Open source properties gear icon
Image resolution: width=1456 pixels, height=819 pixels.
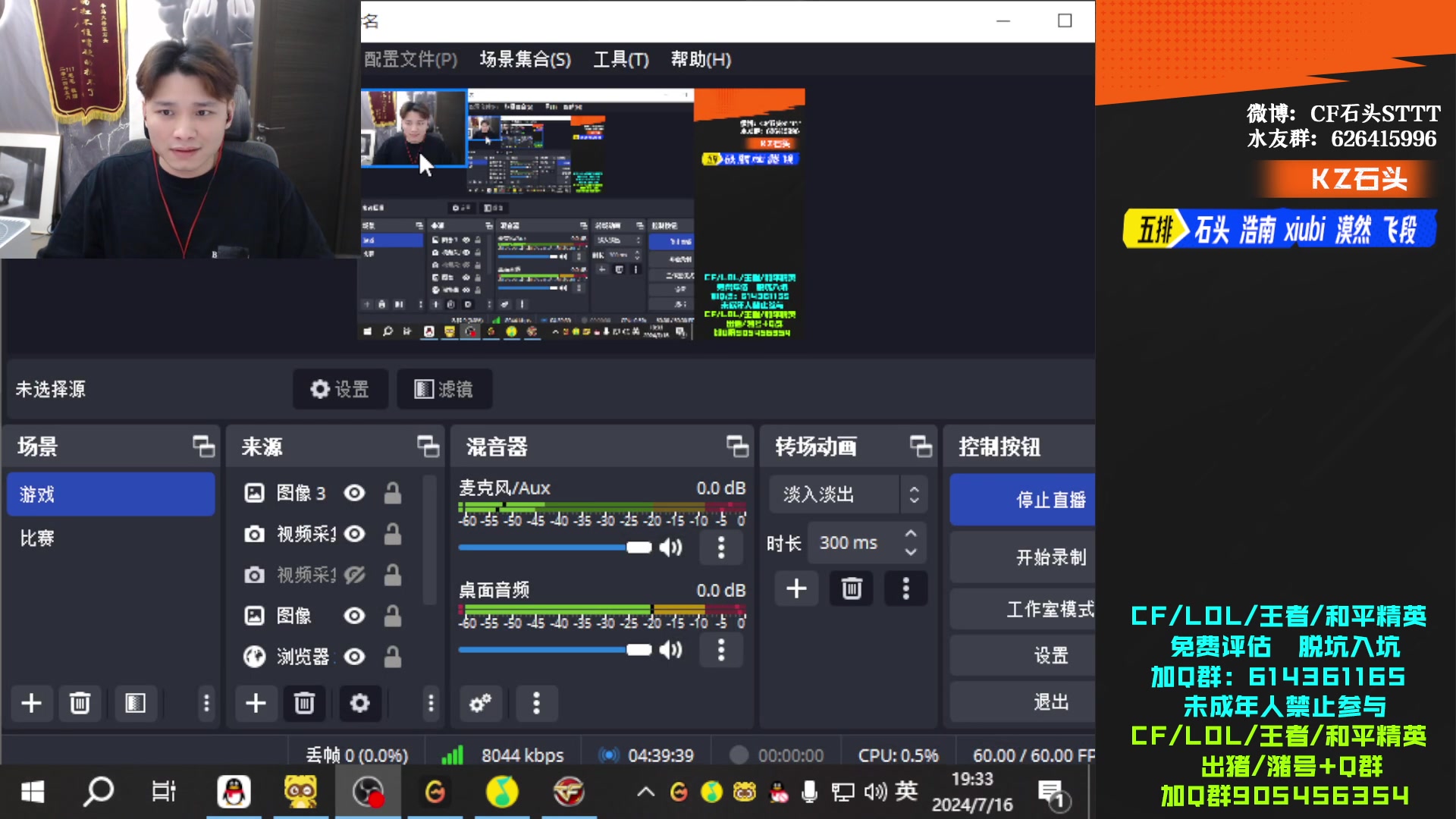tap(359, 703)
